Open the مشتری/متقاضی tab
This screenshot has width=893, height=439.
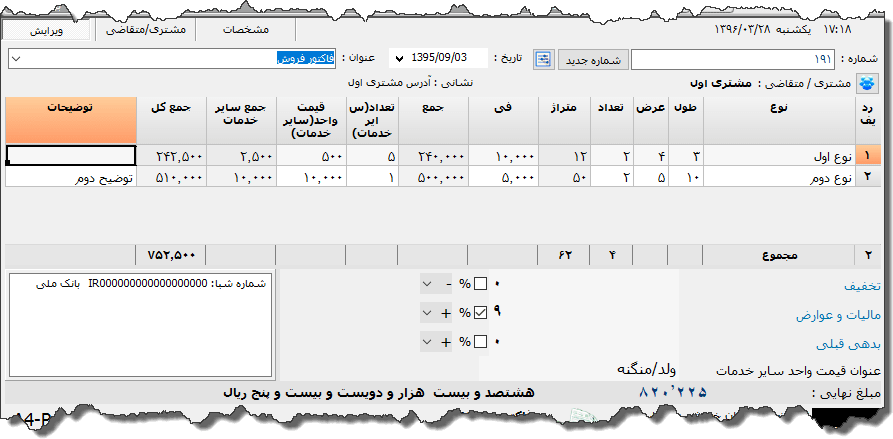pos(145,30)
